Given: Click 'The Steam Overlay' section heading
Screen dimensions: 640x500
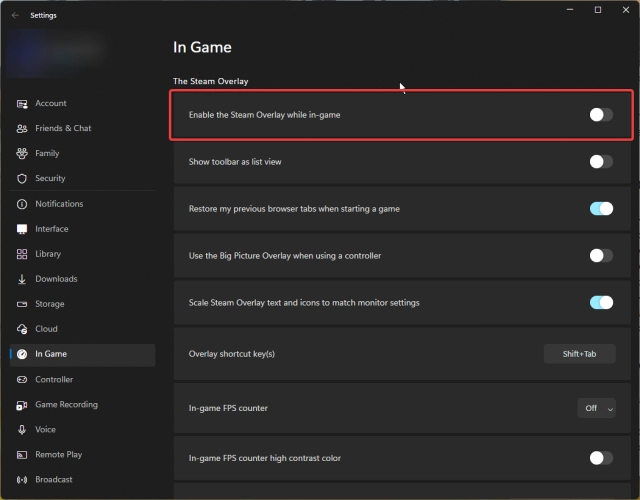Looking at the screenshot, I should tap(211, 81).
